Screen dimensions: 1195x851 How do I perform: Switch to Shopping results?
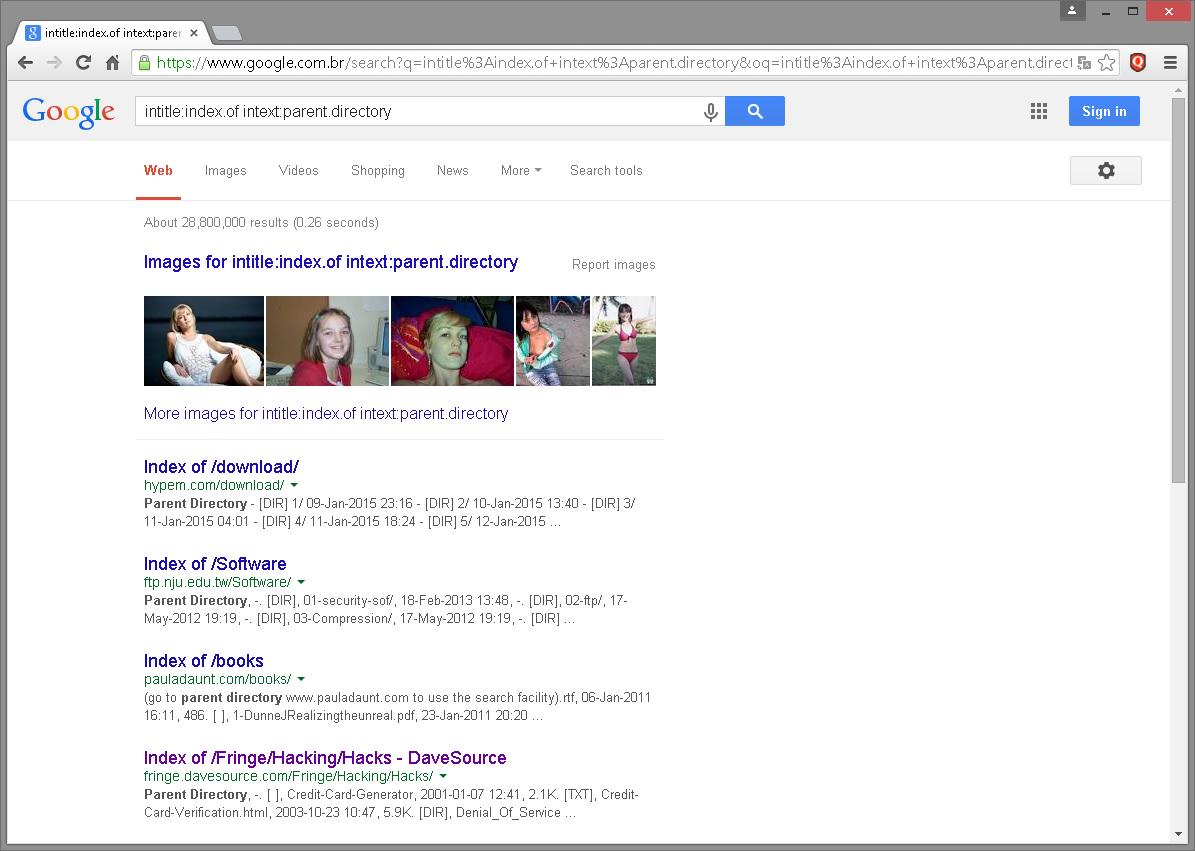pos(378,171)
